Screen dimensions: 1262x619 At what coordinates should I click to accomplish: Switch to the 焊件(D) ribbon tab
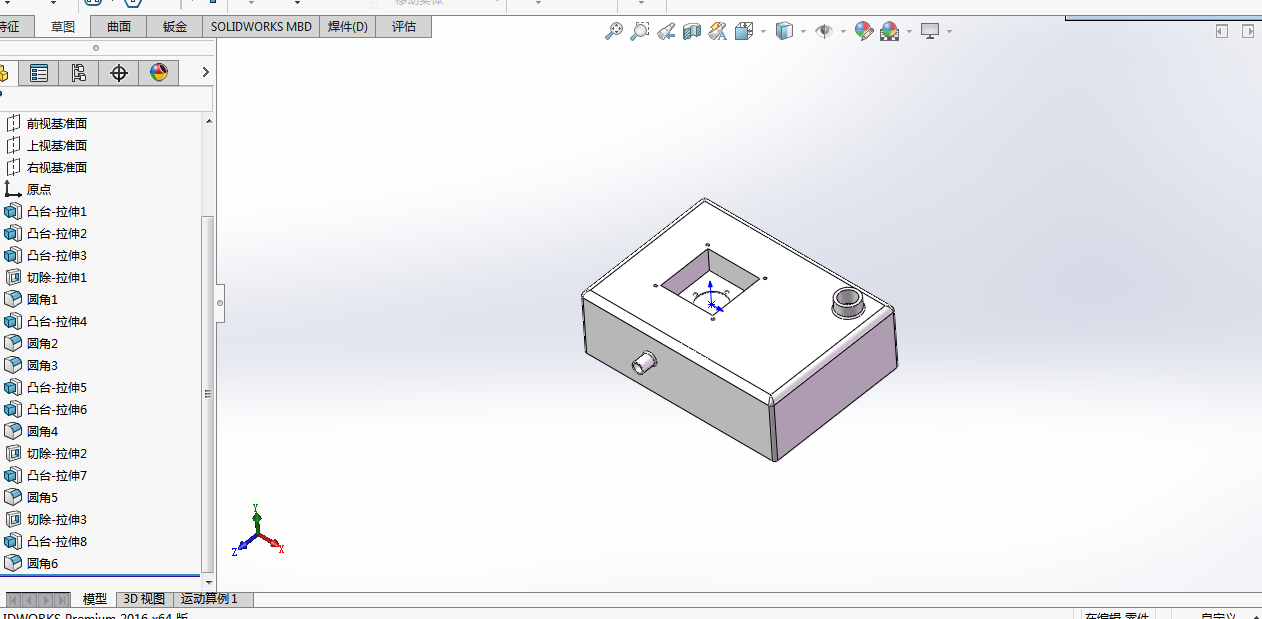tap(348, 27)
